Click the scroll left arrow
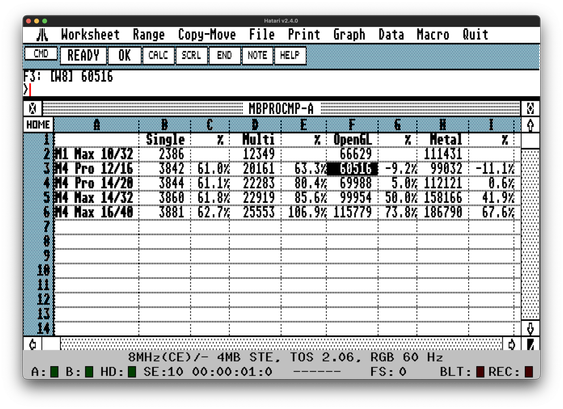The width and height of the screenshot is (563, 409). (x=33, y=344)
